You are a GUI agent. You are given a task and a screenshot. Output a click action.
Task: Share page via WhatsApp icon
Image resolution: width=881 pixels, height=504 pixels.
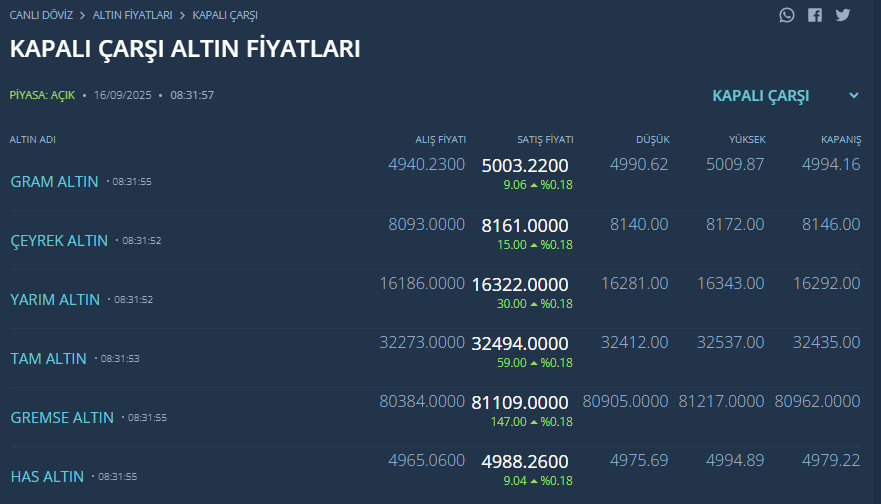coord(788,15)
